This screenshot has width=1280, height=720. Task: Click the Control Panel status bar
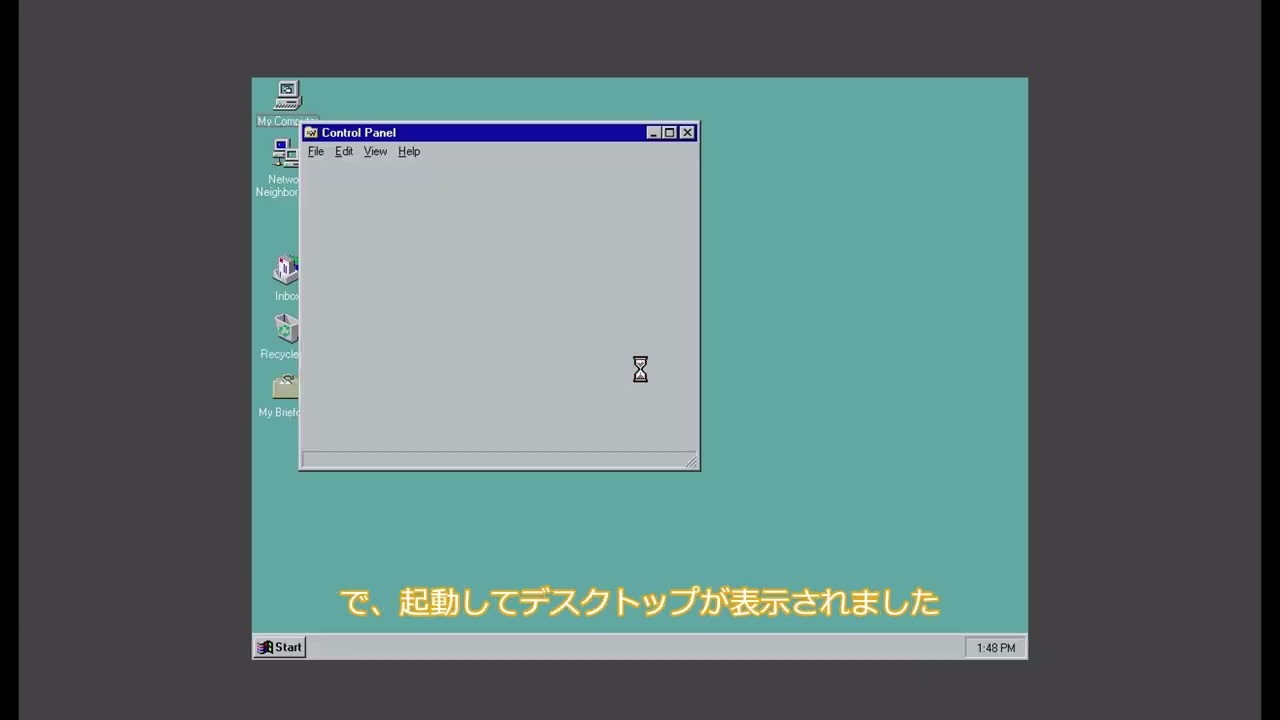pos(499,460)
